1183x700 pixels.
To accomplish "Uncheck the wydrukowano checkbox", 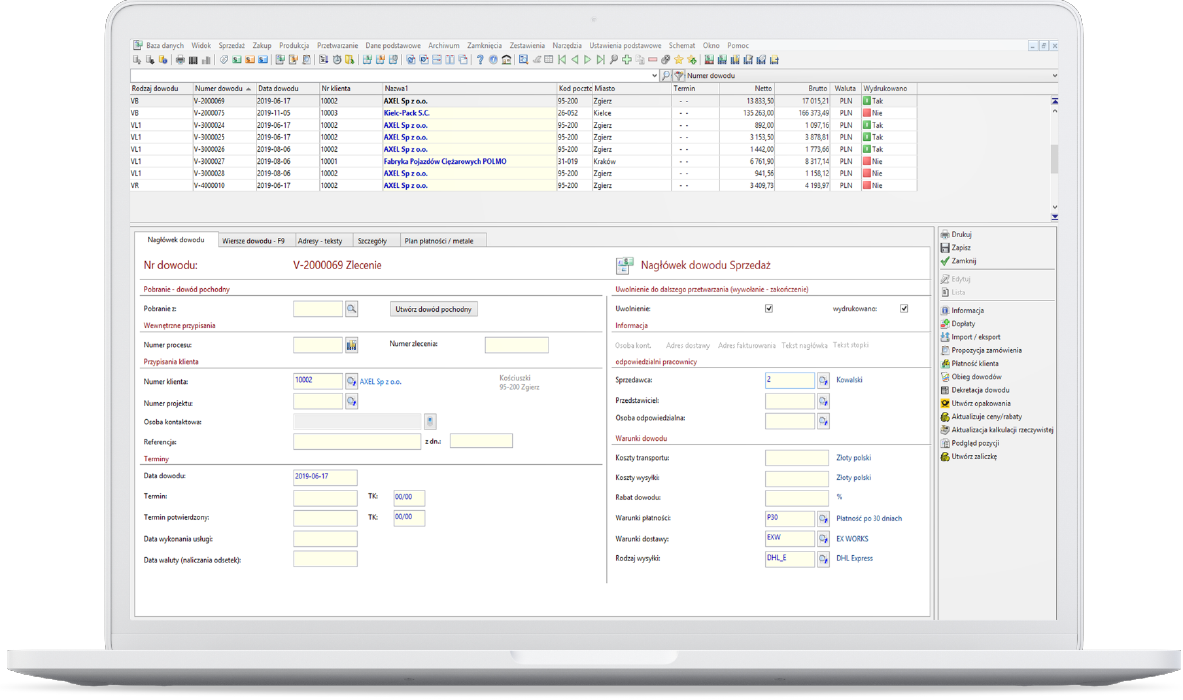I will click(x=904, y=309).
